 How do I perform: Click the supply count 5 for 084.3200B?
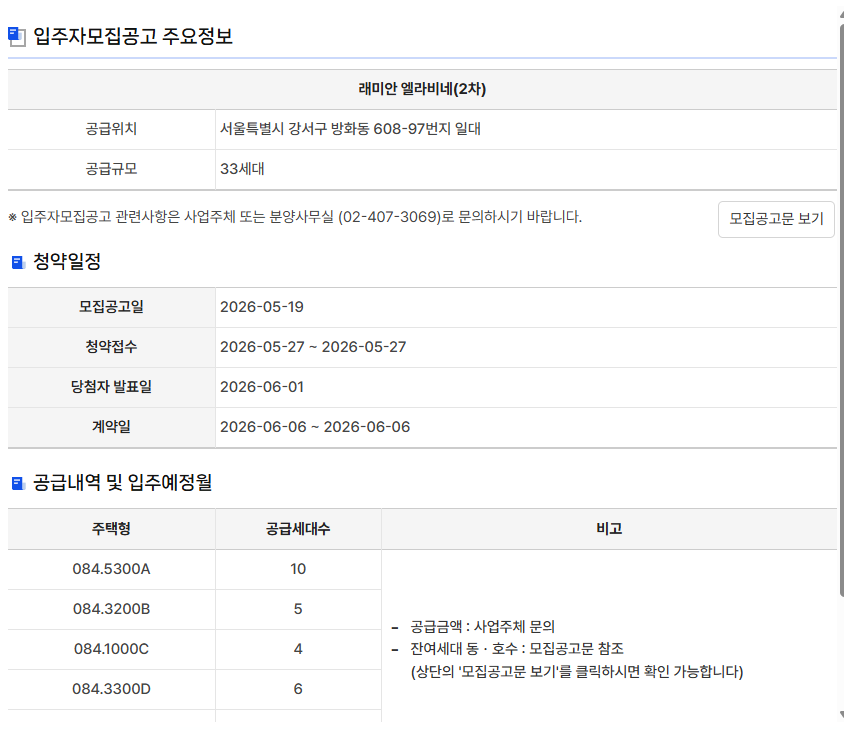298,609
